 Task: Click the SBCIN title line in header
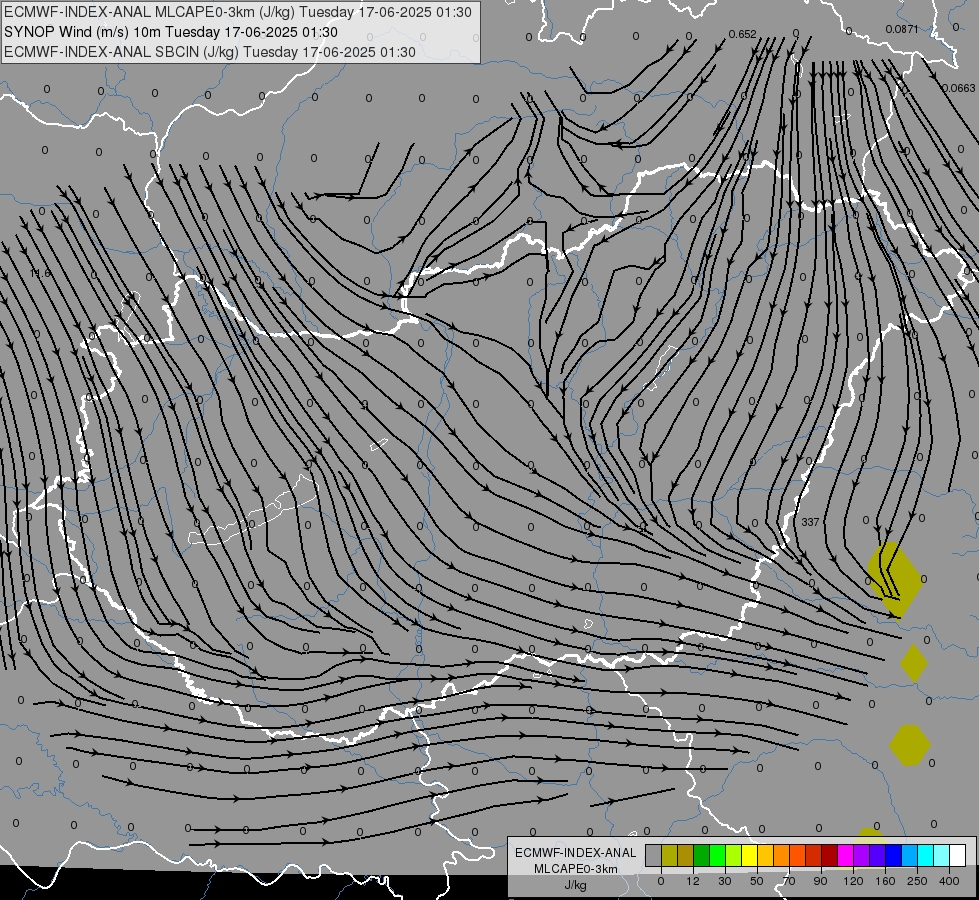[210, 52]
